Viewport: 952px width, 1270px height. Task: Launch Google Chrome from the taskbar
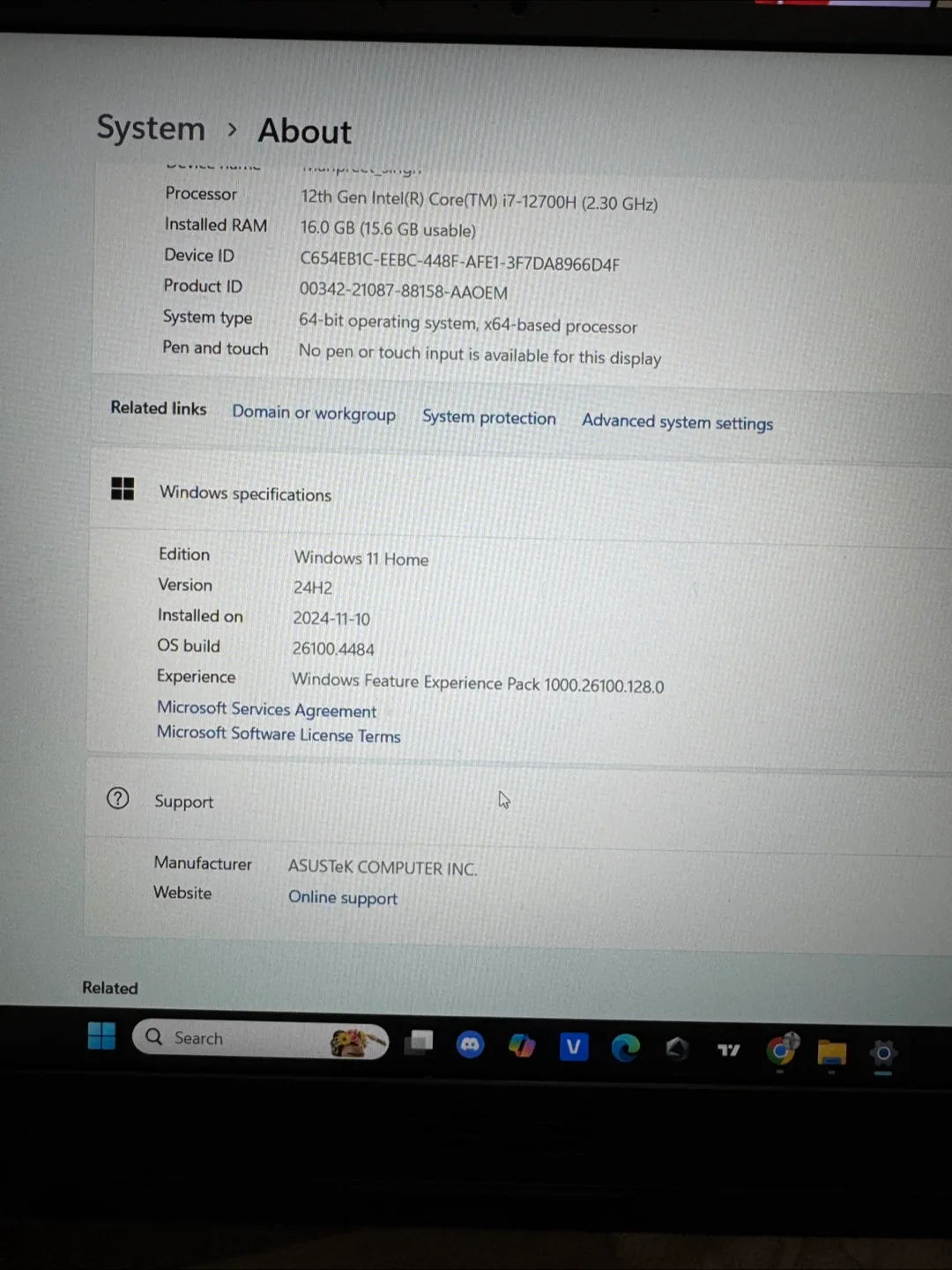click(x=781, y=1050)
